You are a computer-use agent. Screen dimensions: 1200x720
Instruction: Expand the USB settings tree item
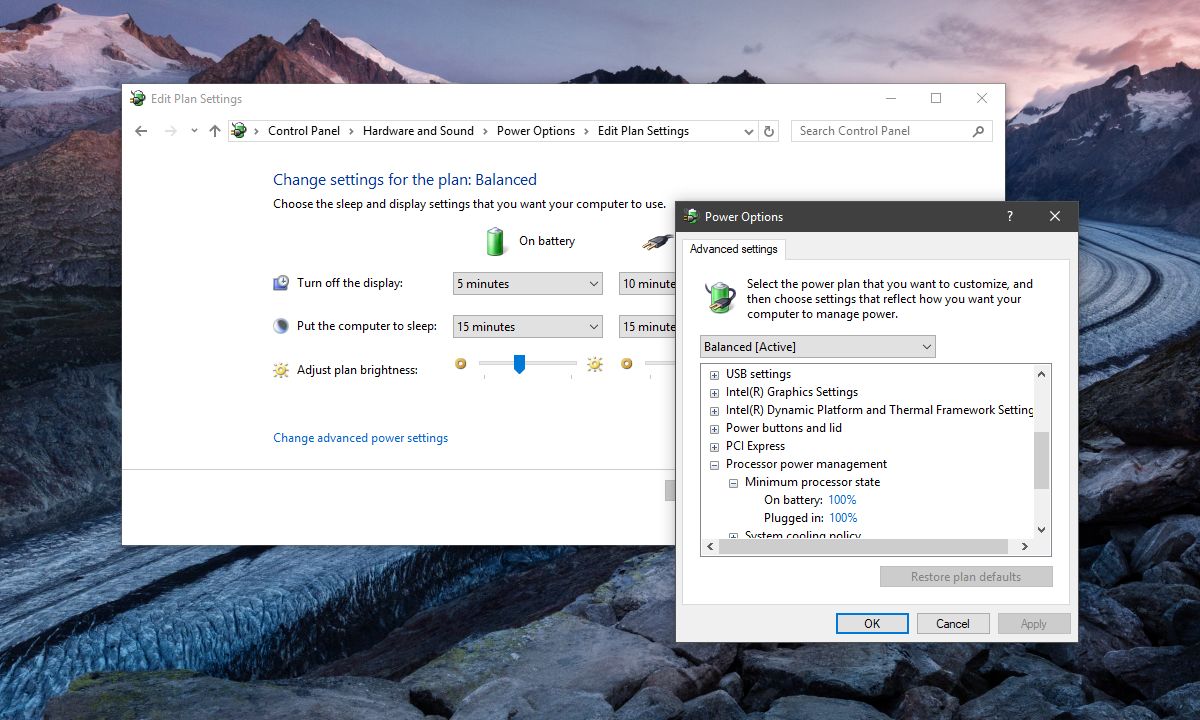click(714, 374)
